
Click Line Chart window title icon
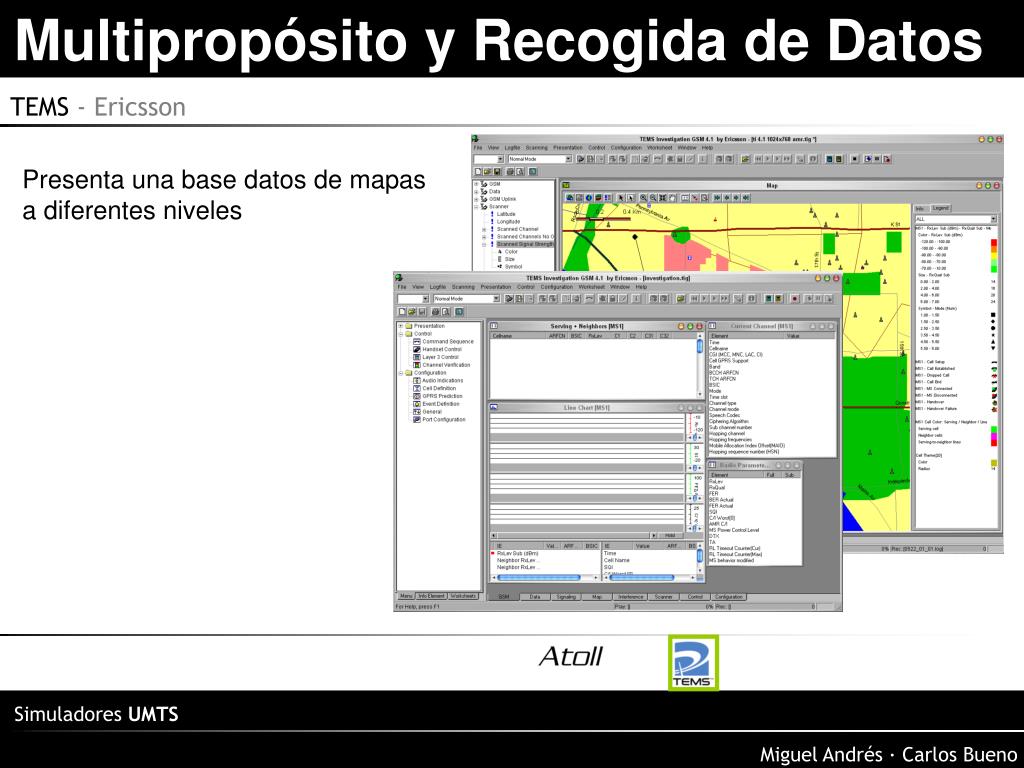coord(494,408)
